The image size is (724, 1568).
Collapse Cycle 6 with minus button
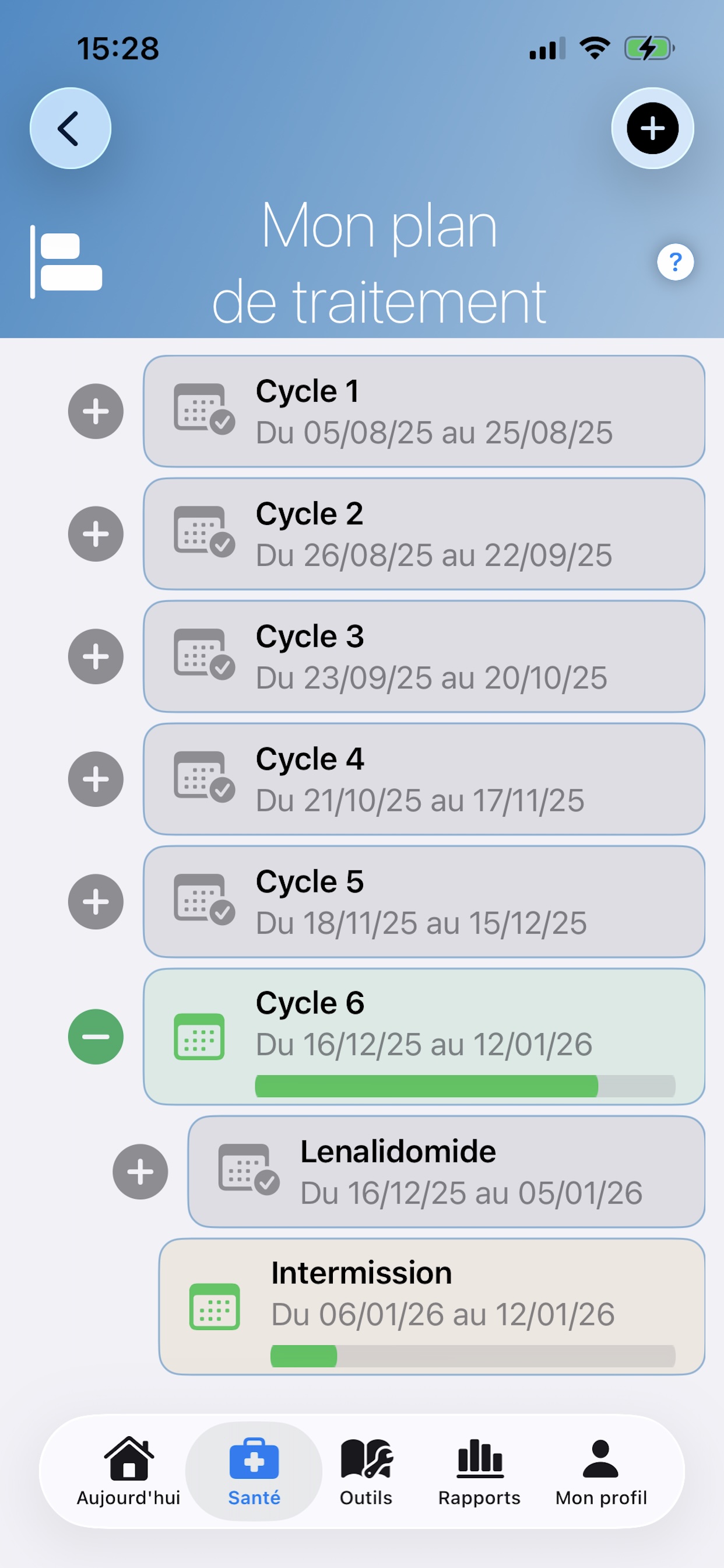coord(96,1037)
